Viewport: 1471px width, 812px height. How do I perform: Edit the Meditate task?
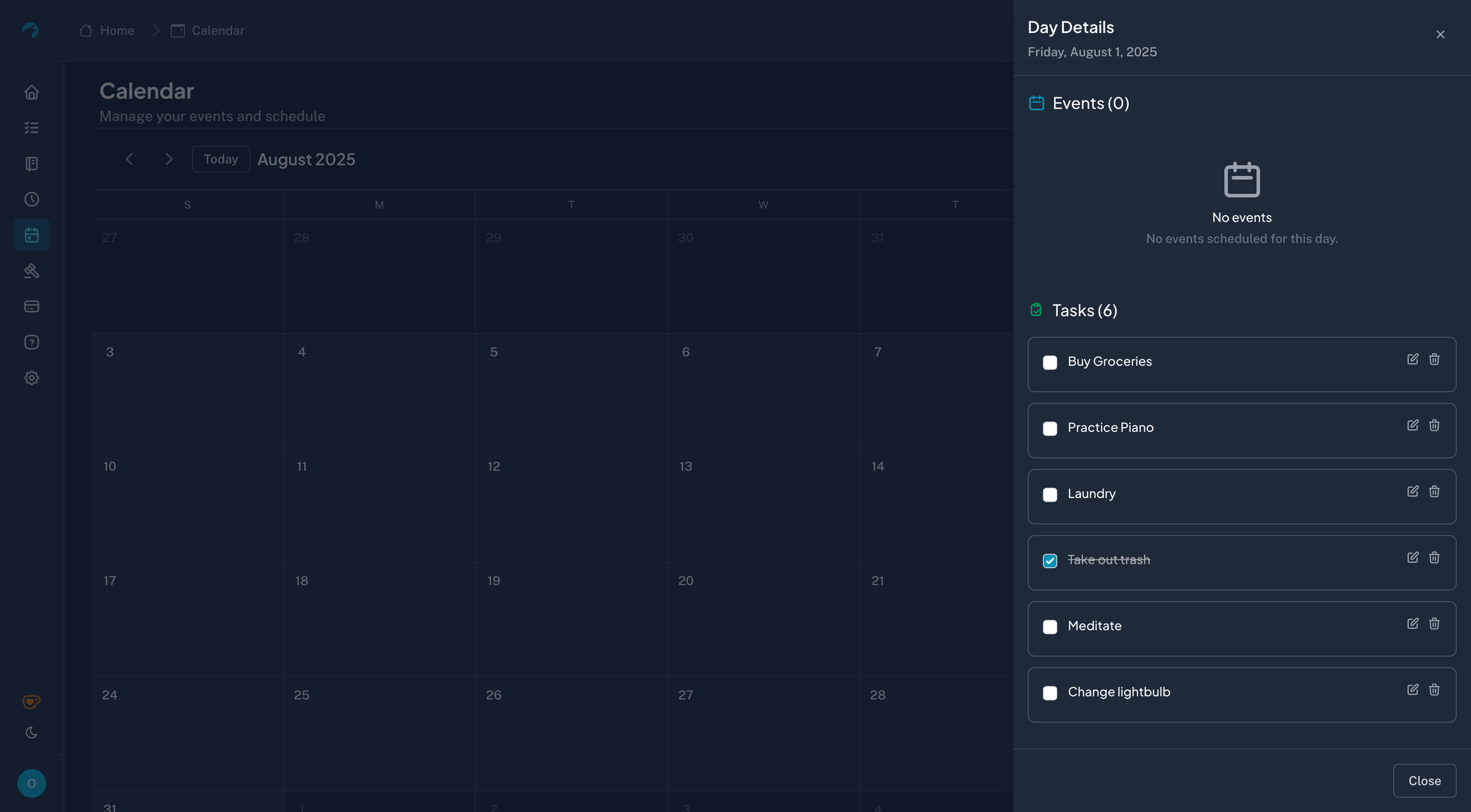(x=1413, y=624)
